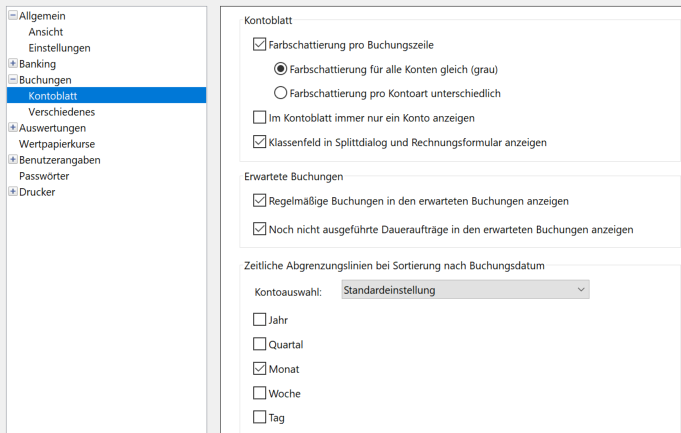Open the Kontoauswahl dropdown
The image size is (681, 433).
[465, 290]
